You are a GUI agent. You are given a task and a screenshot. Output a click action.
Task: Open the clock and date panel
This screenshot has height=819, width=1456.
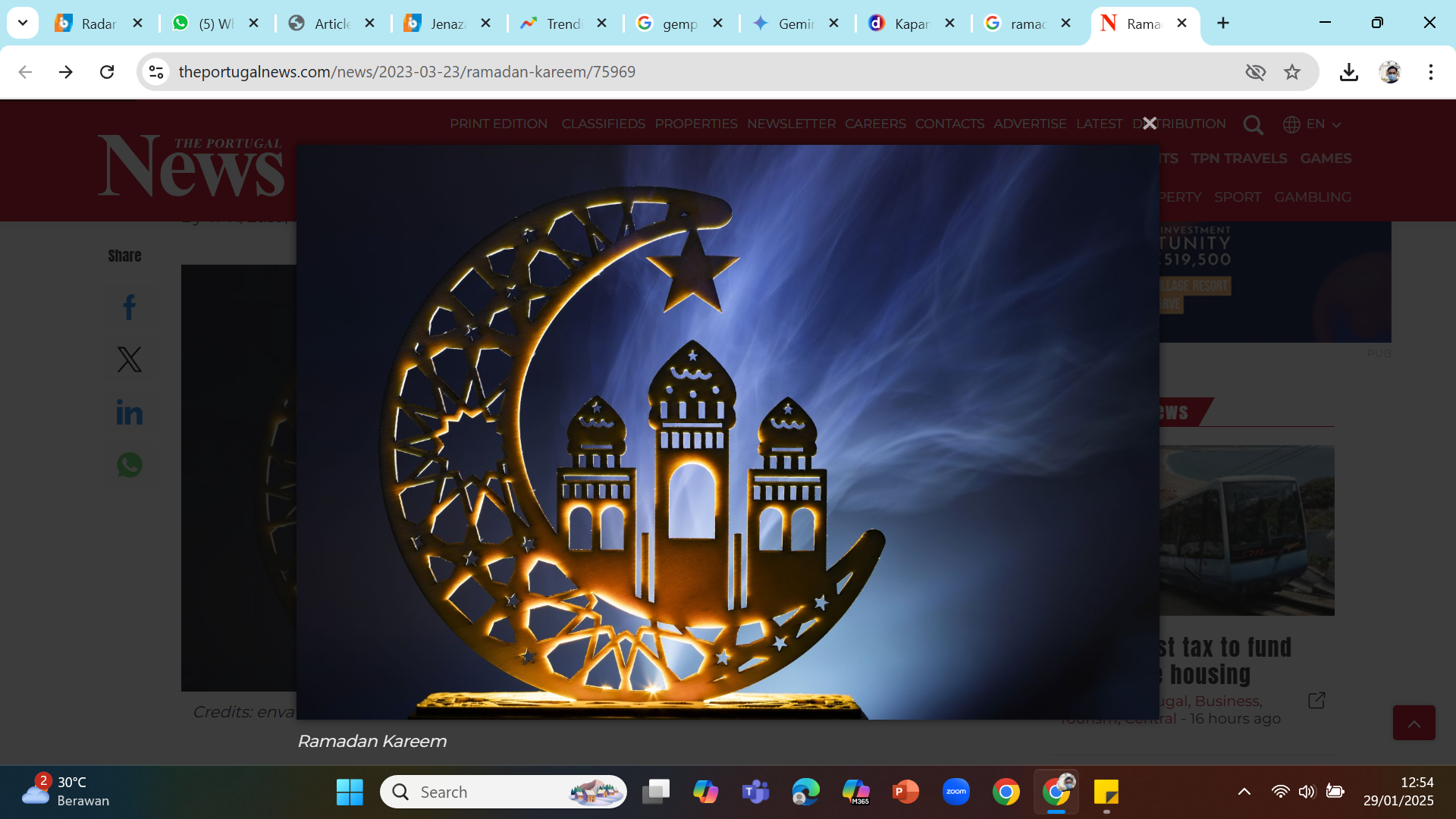tap(1398, 792)
